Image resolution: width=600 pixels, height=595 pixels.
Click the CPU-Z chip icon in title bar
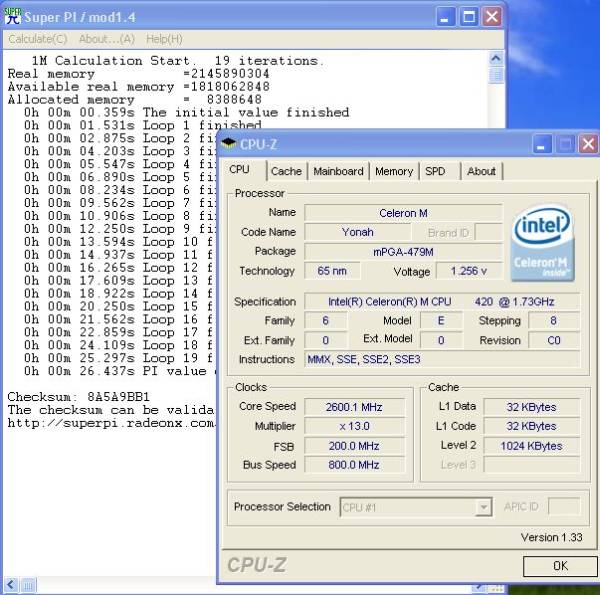pyautogui.click(x=228, y=144)
